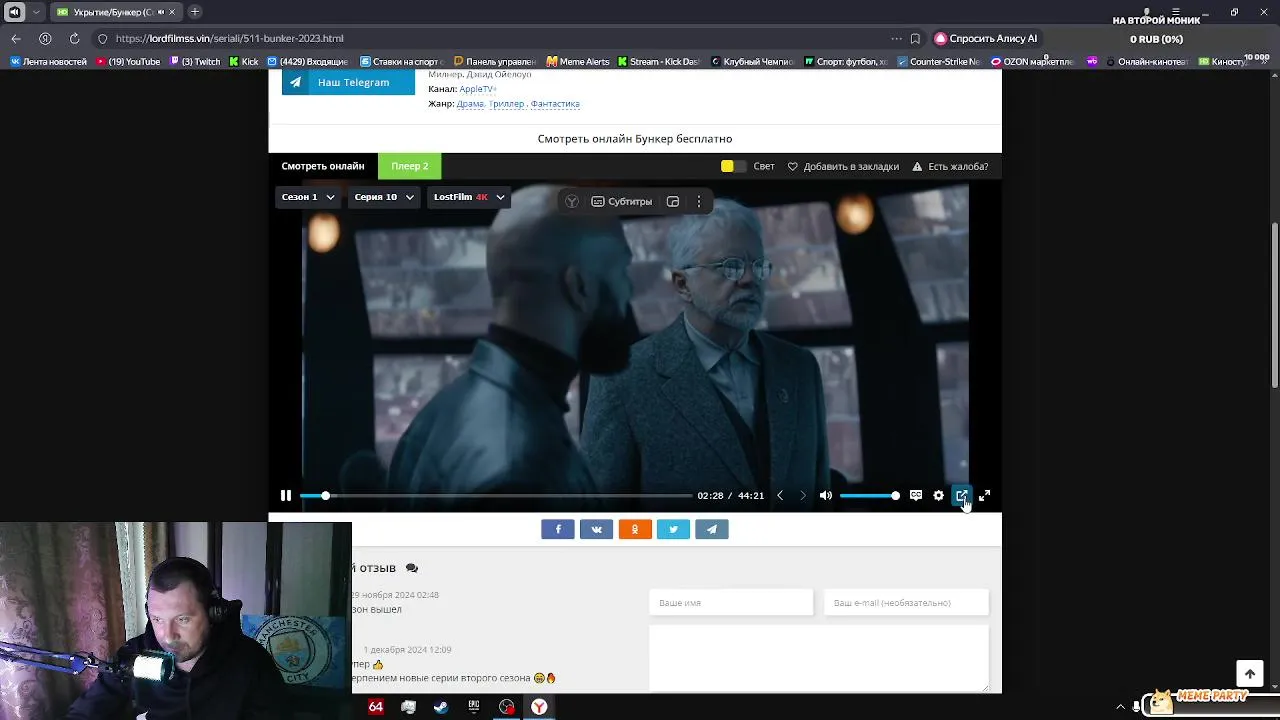Go to next episode arrow in player
1280x720 pixels.
pyautogui.click(x=802, y=495)
